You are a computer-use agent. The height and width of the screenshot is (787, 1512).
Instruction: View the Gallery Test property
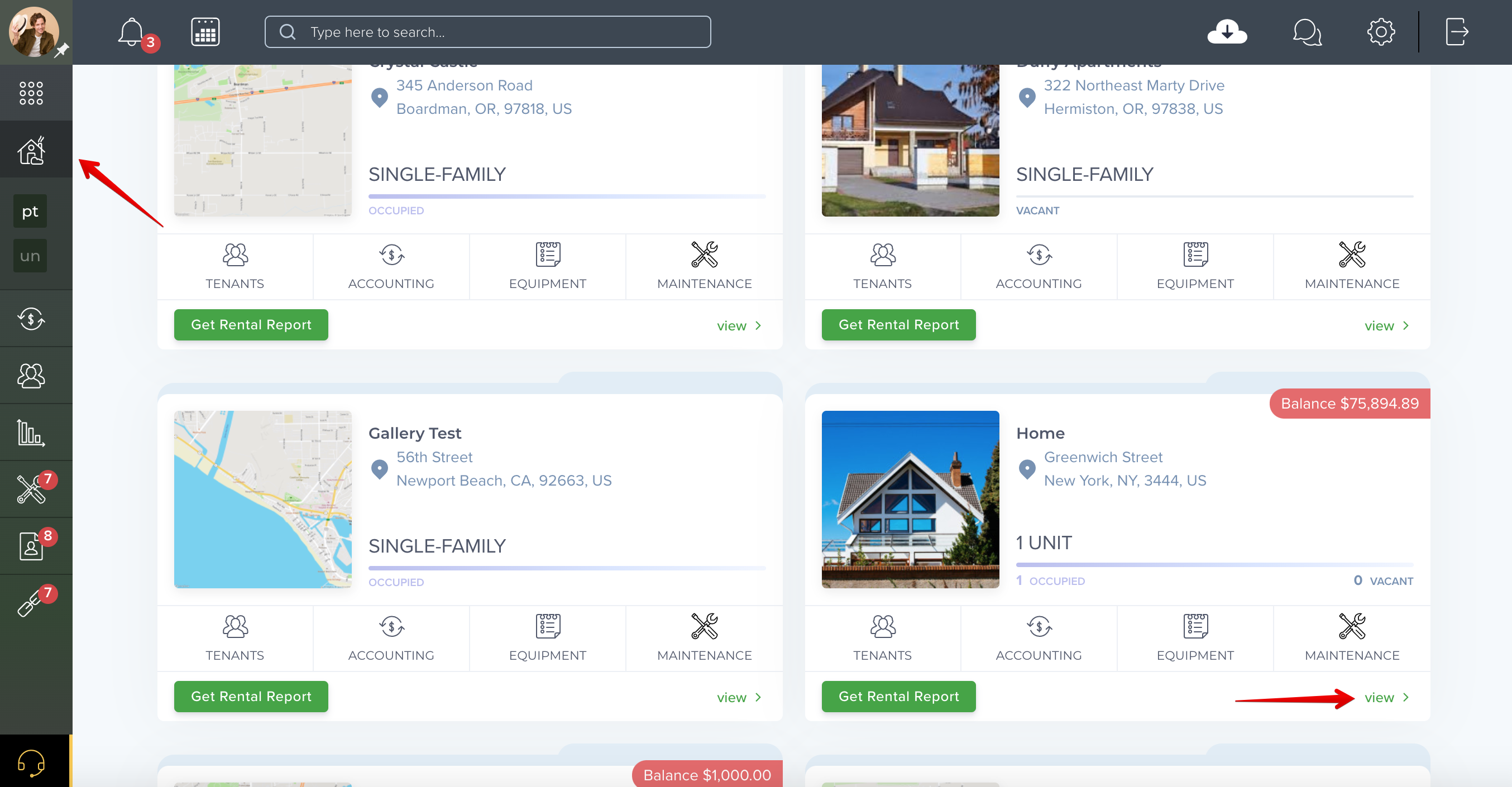click(x=739, y=697)
